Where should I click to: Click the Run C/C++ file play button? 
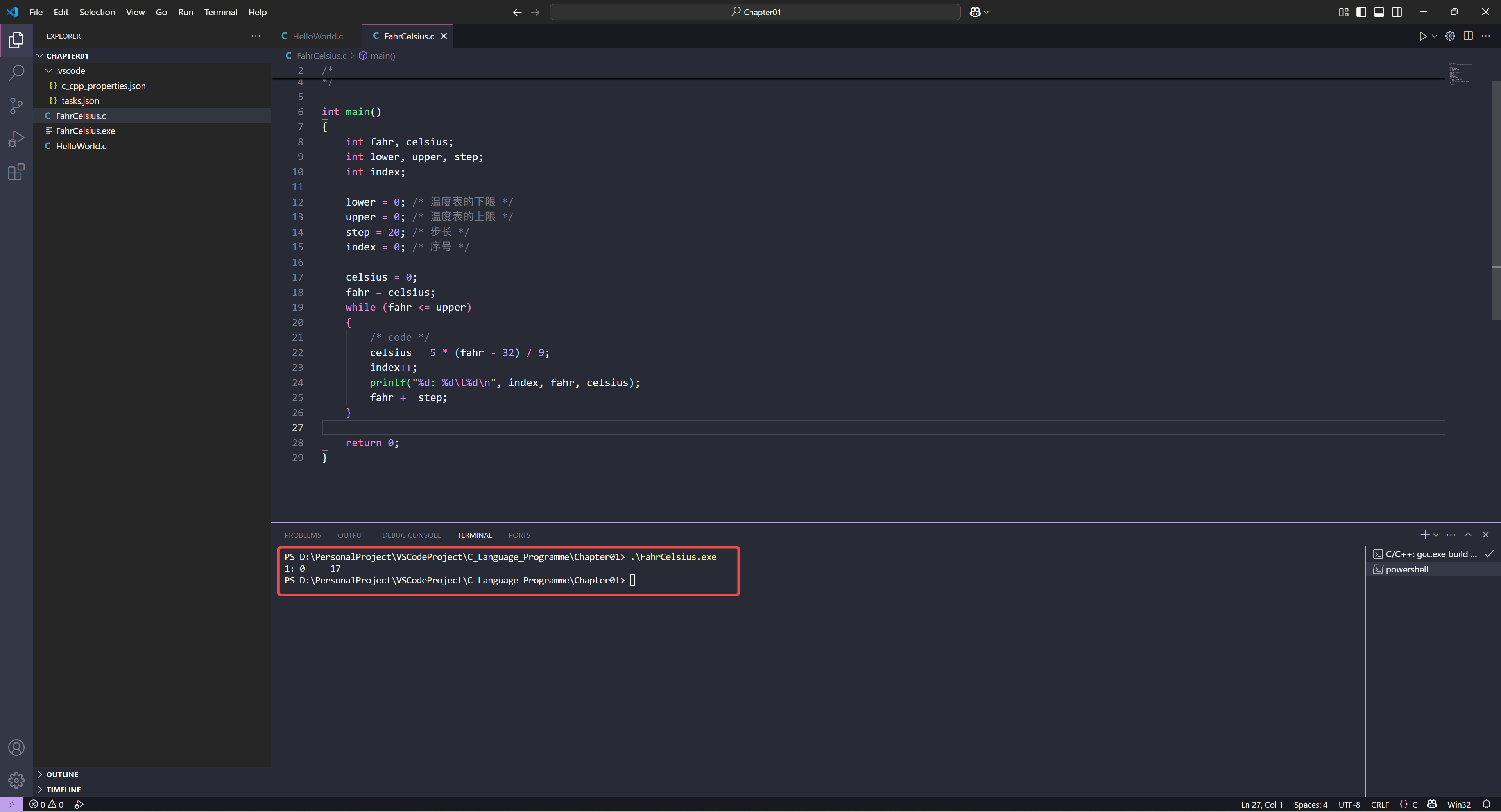[x=1422, y=36]
